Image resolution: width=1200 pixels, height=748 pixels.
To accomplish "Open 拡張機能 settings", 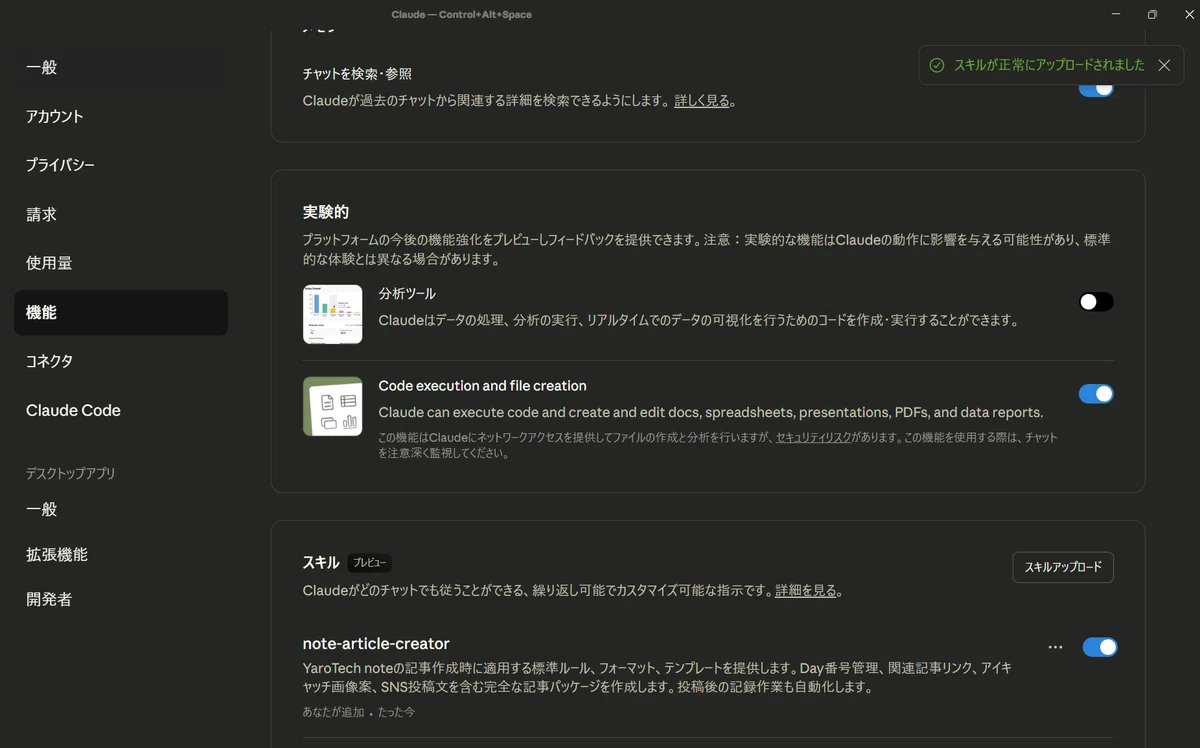I will pos(121,555).
